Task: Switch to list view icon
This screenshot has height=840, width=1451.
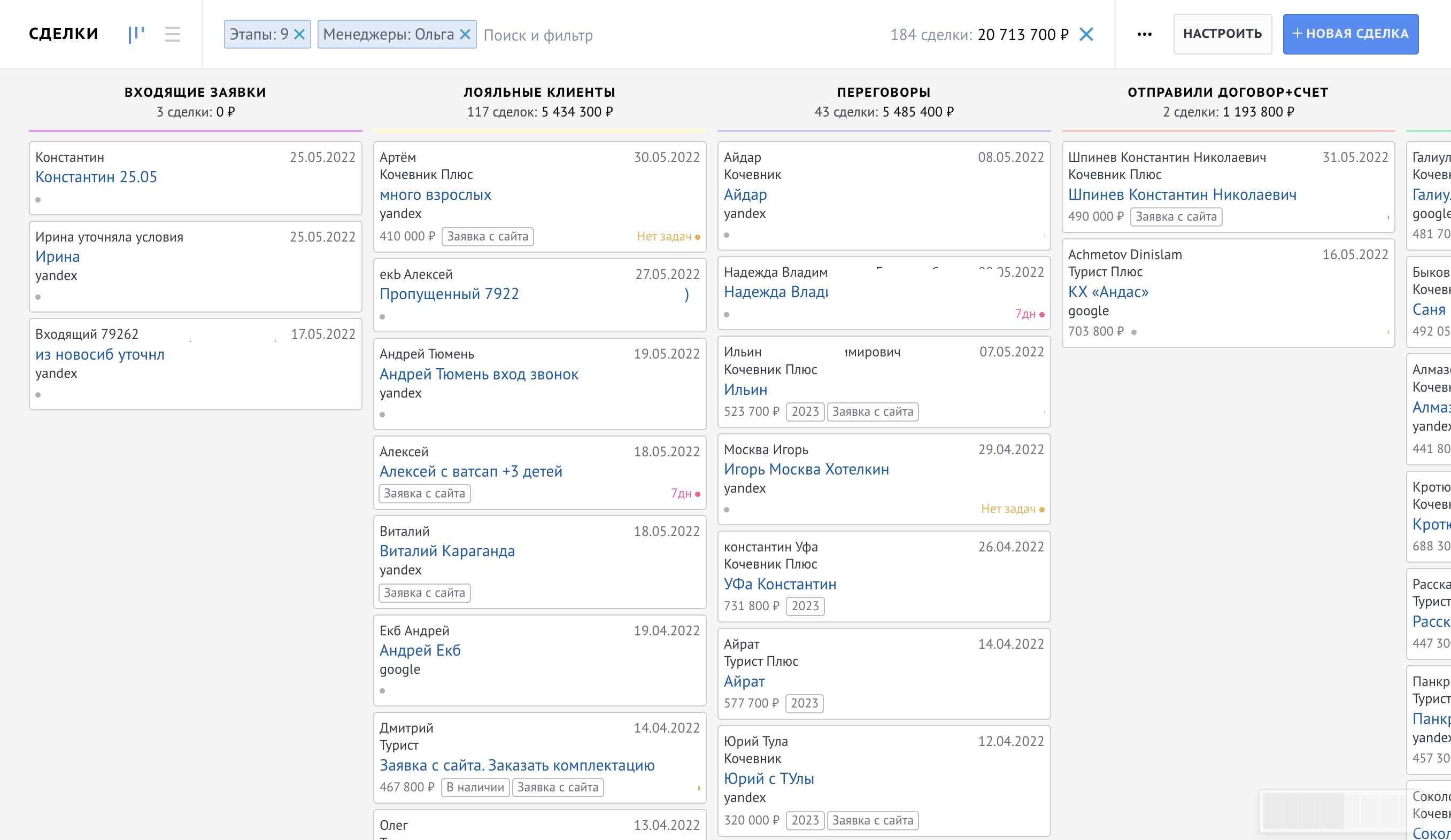Action: 172,34
